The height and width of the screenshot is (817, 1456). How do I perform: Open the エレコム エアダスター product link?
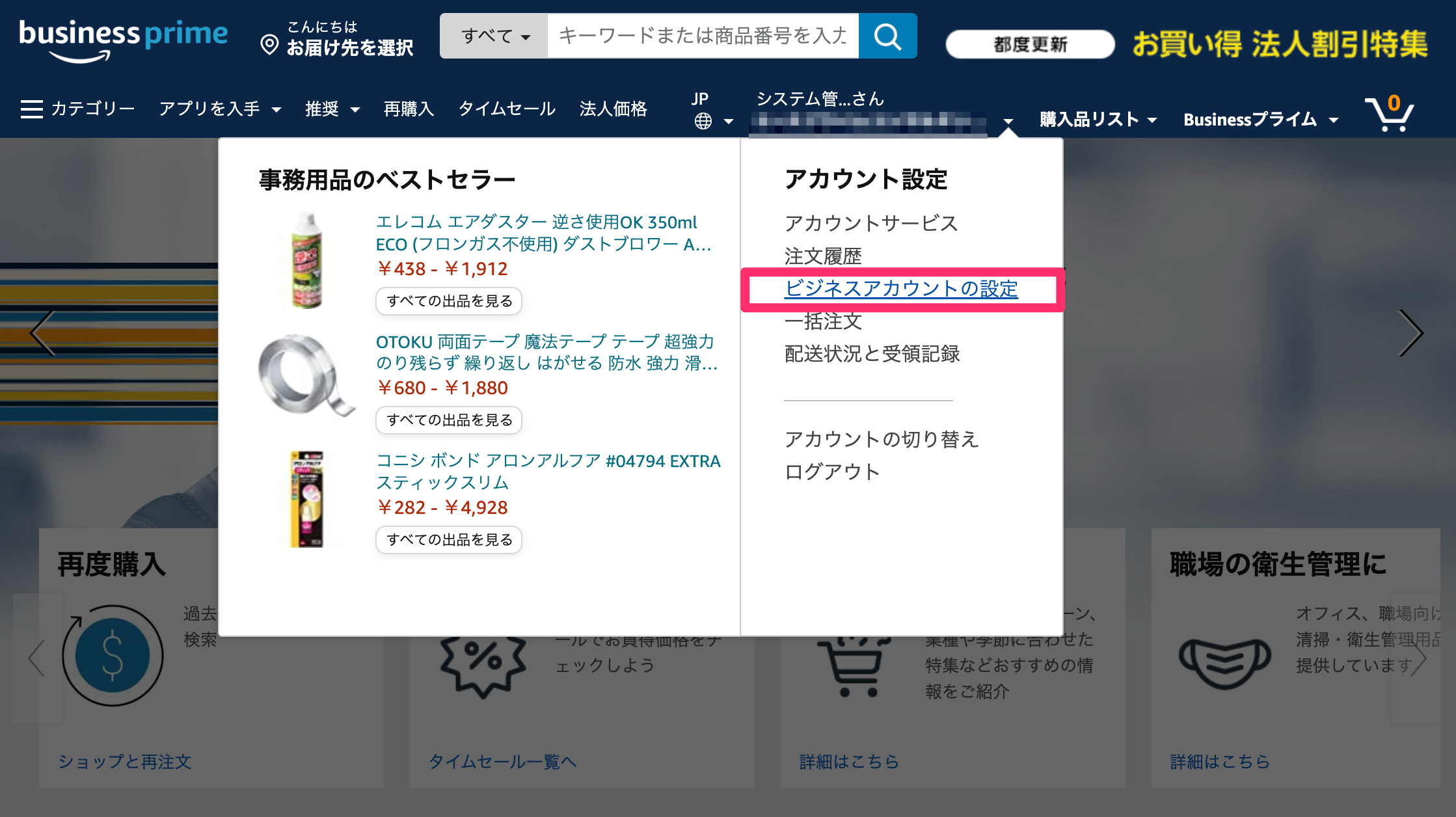pyautogui.click(x=544, y=233)
